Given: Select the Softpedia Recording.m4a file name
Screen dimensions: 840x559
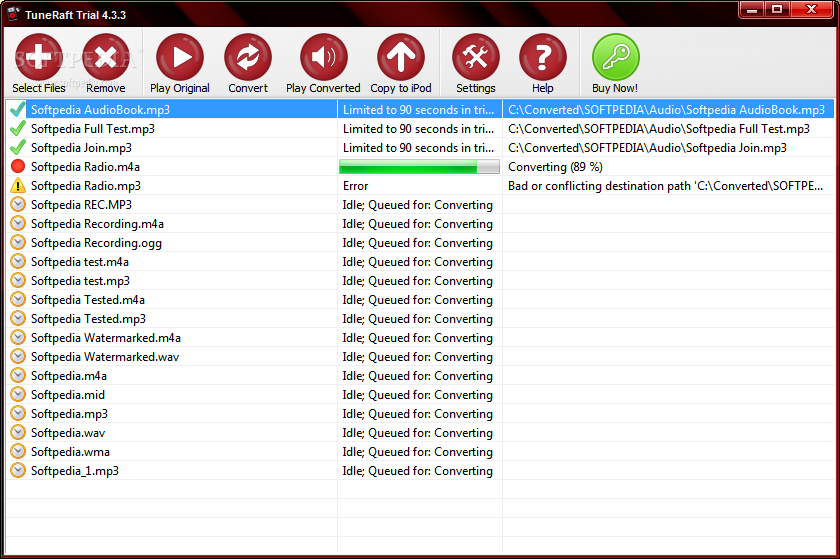Looking at the screenshot, I should [x=97, y=223].
